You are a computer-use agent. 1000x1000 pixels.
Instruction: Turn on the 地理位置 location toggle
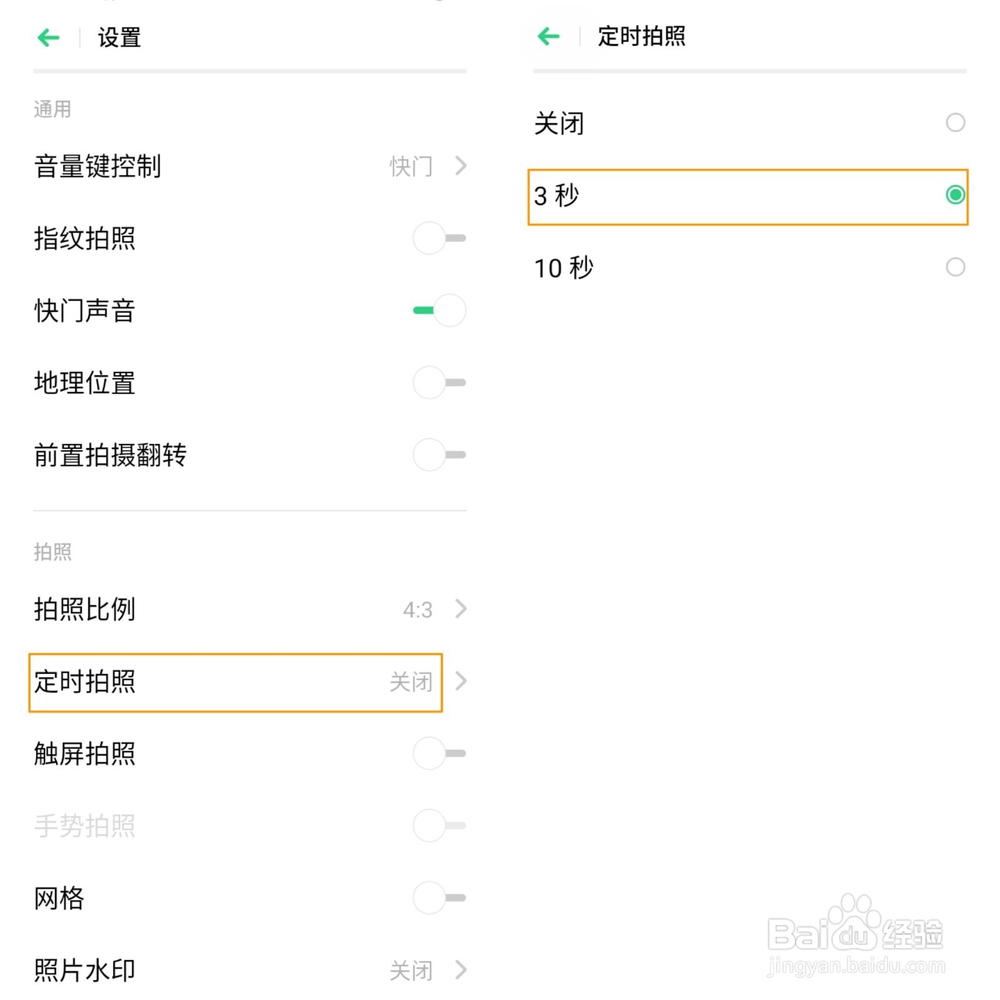point(438,383)
